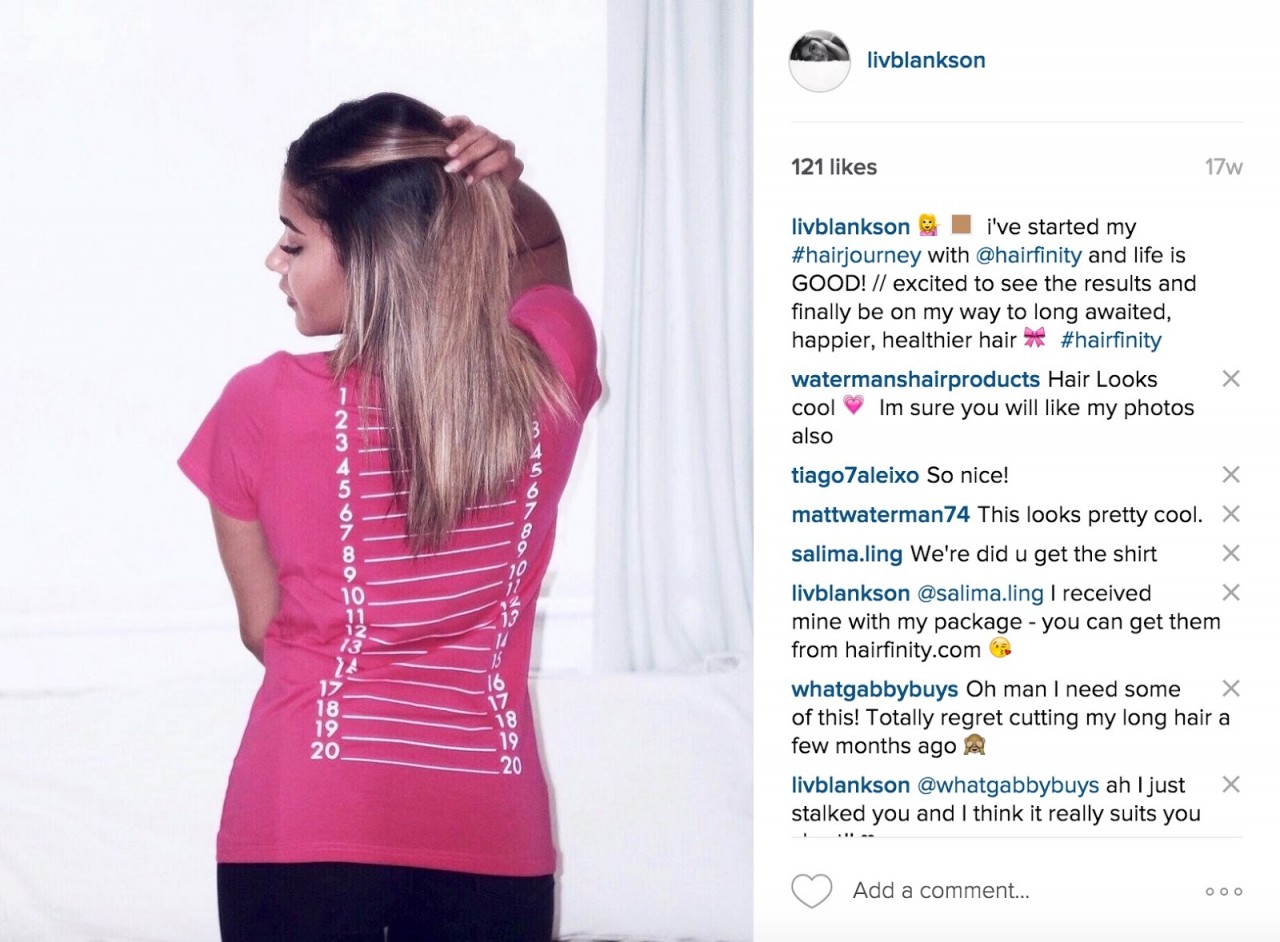View who liked via 121 likes
The image size is (1280, 942).
tap(834, 167)
